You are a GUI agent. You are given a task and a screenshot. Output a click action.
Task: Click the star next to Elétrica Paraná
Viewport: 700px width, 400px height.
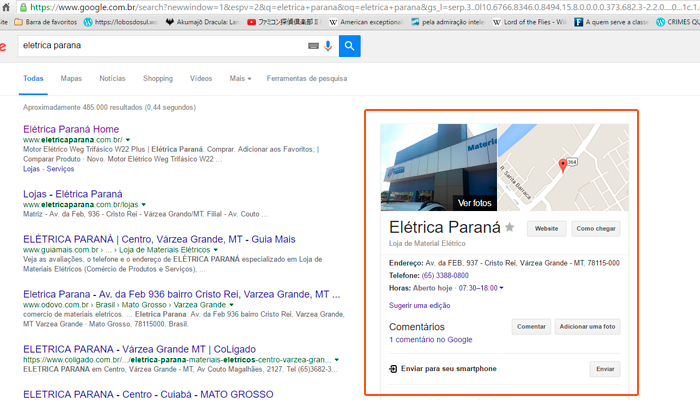click(x=509, y=228)
